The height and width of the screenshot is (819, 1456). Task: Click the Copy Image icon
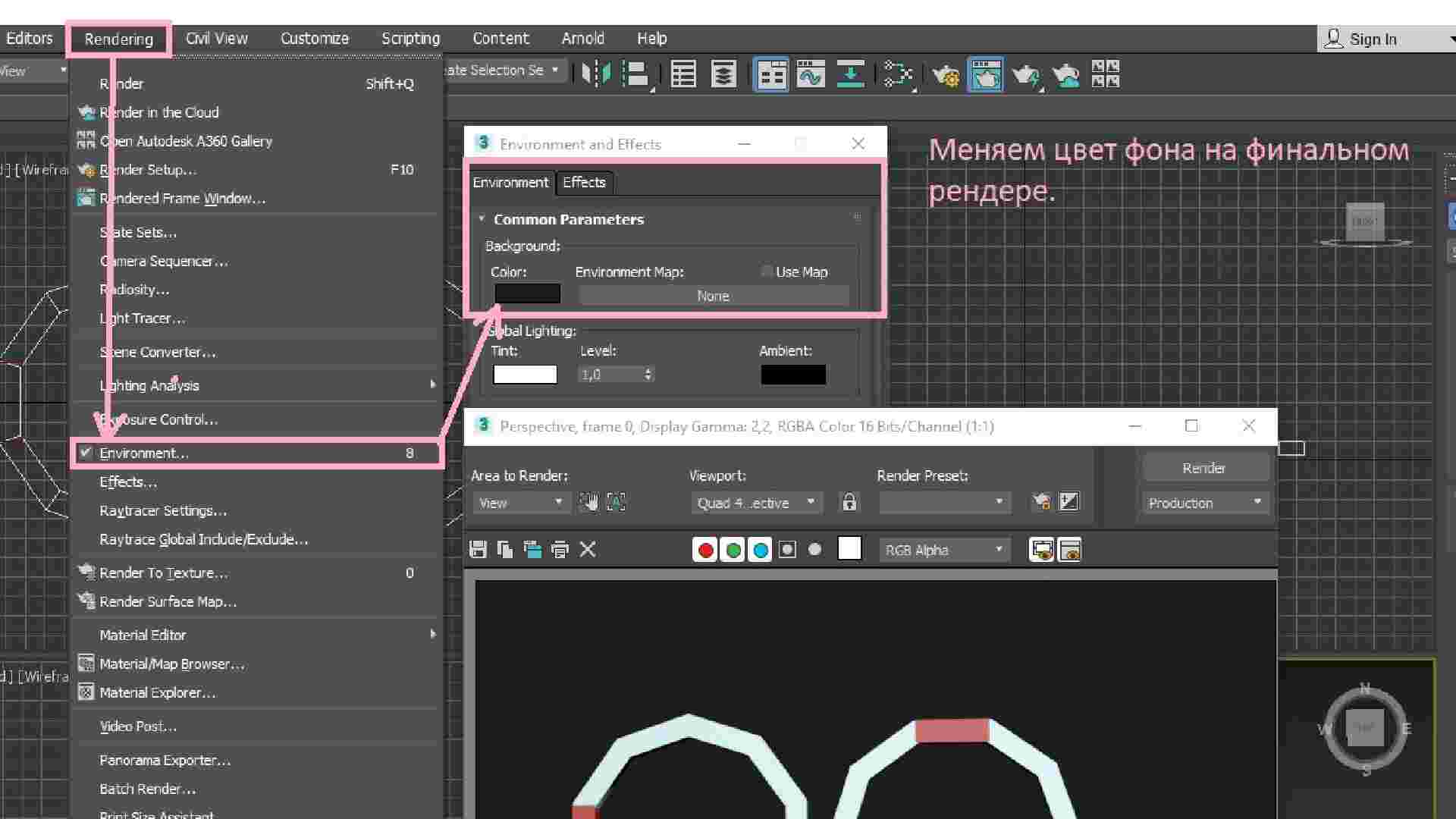tap(505, 550)
